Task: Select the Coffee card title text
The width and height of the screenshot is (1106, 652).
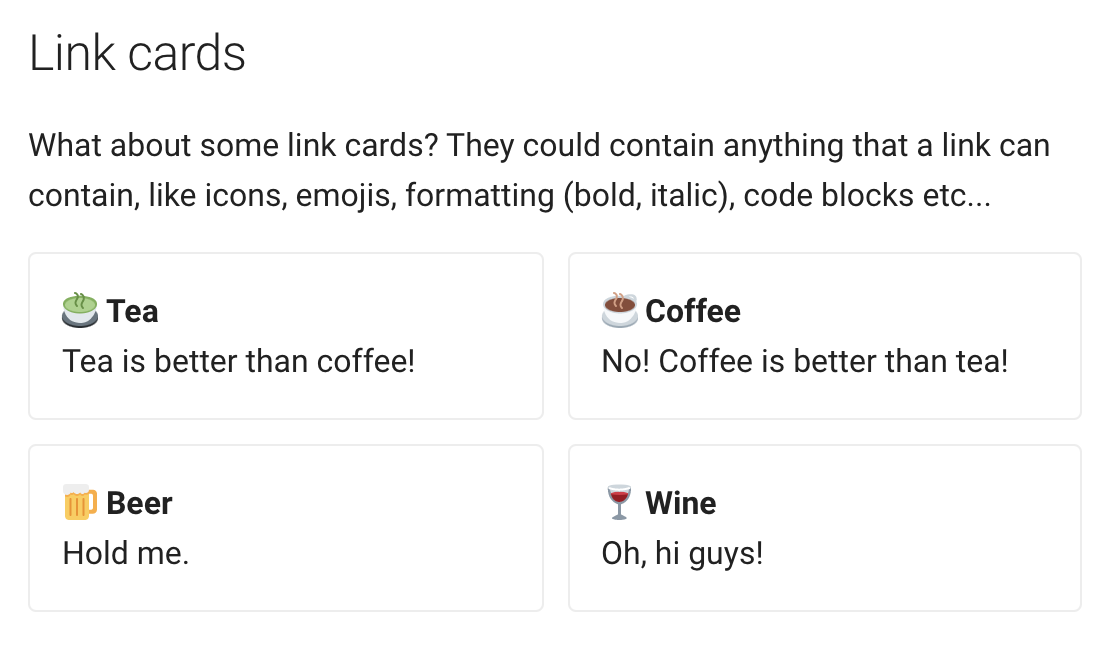Action: [x=694, y=311]
